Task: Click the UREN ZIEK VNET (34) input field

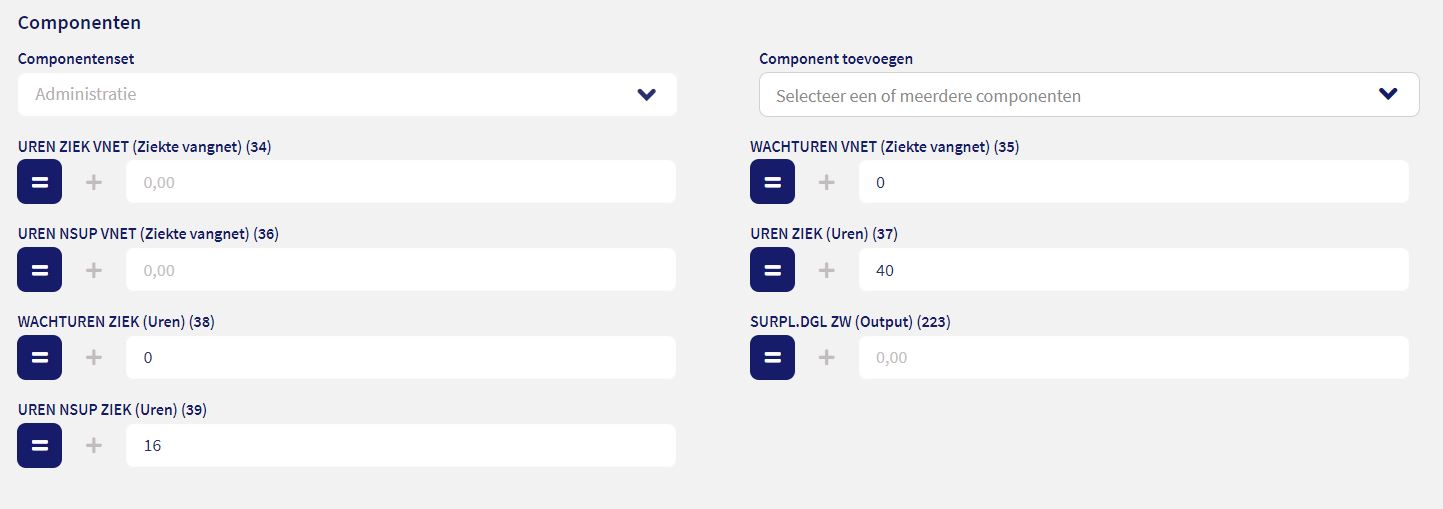Action: click(x=400, y=182)
